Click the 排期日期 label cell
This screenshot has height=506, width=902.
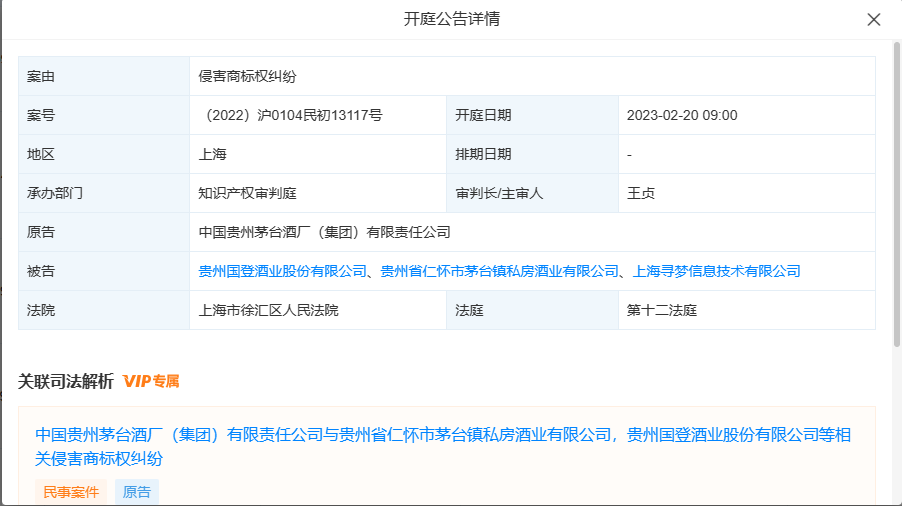click(x=532, y=154)
